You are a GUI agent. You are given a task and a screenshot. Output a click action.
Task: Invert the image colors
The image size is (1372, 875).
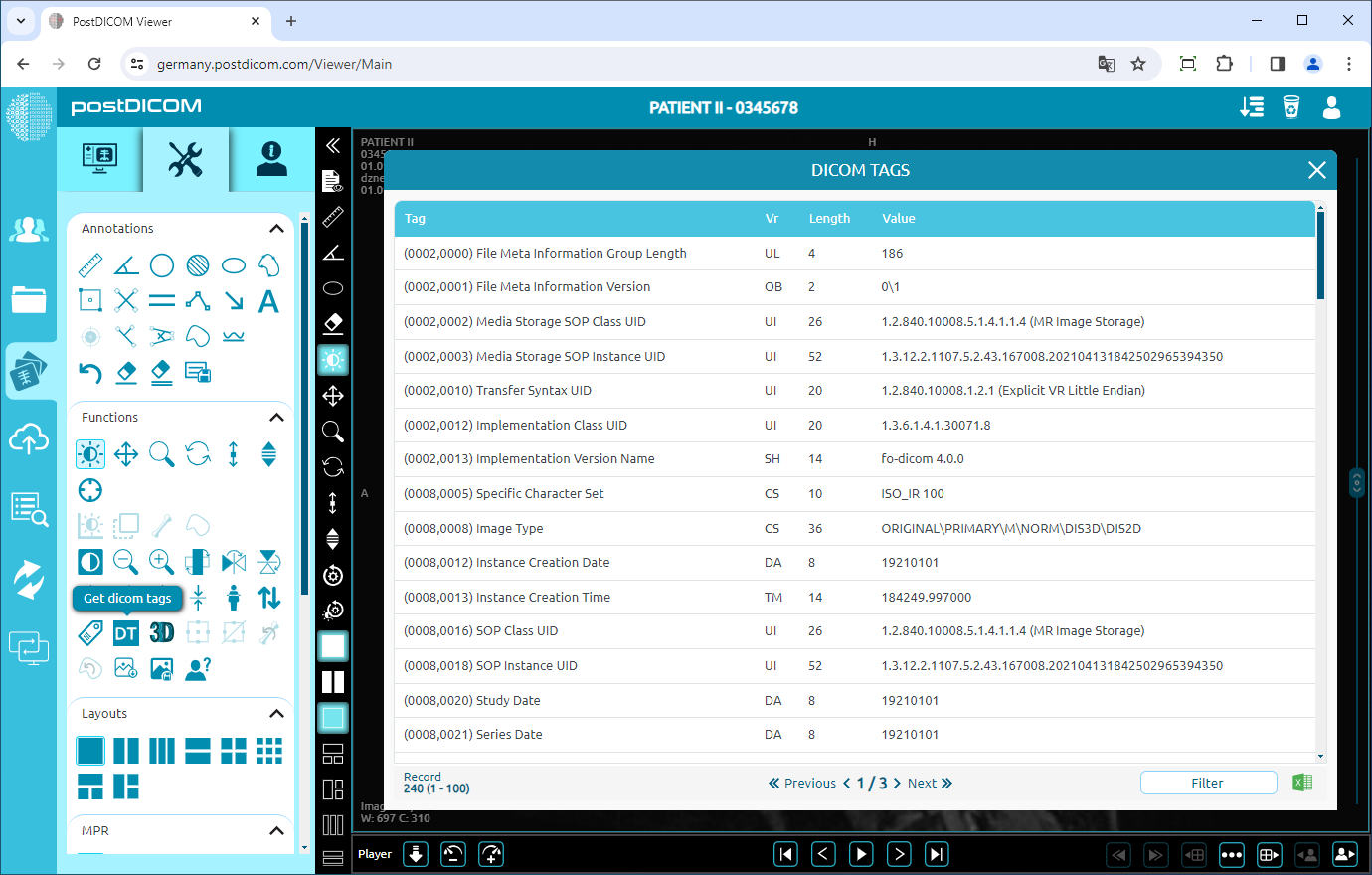click(x=89, y=562)
